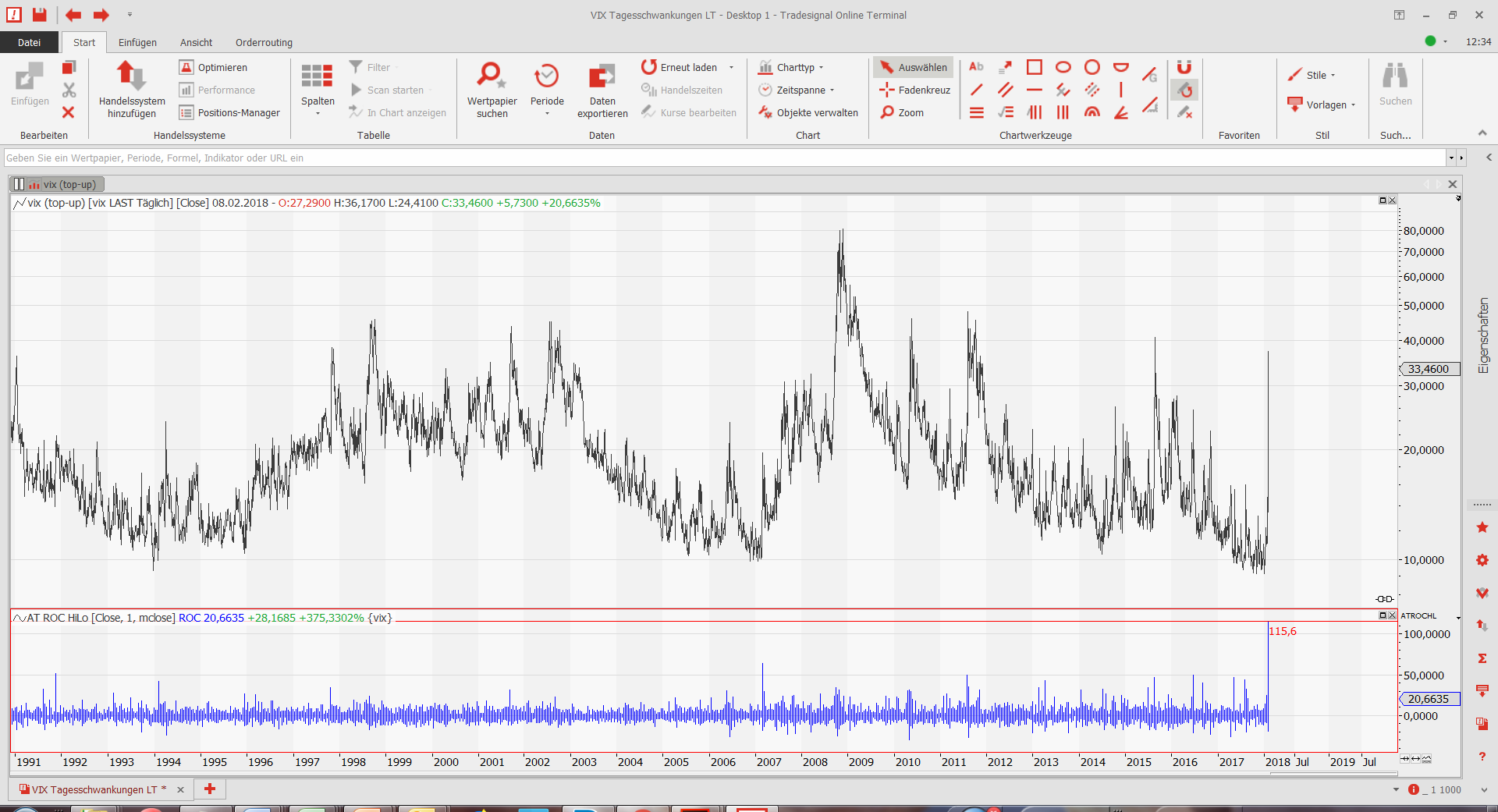Toggle the magnet snap tool
The width and height of the screenshot is (1498, 812).
[x=1184, y=67]
